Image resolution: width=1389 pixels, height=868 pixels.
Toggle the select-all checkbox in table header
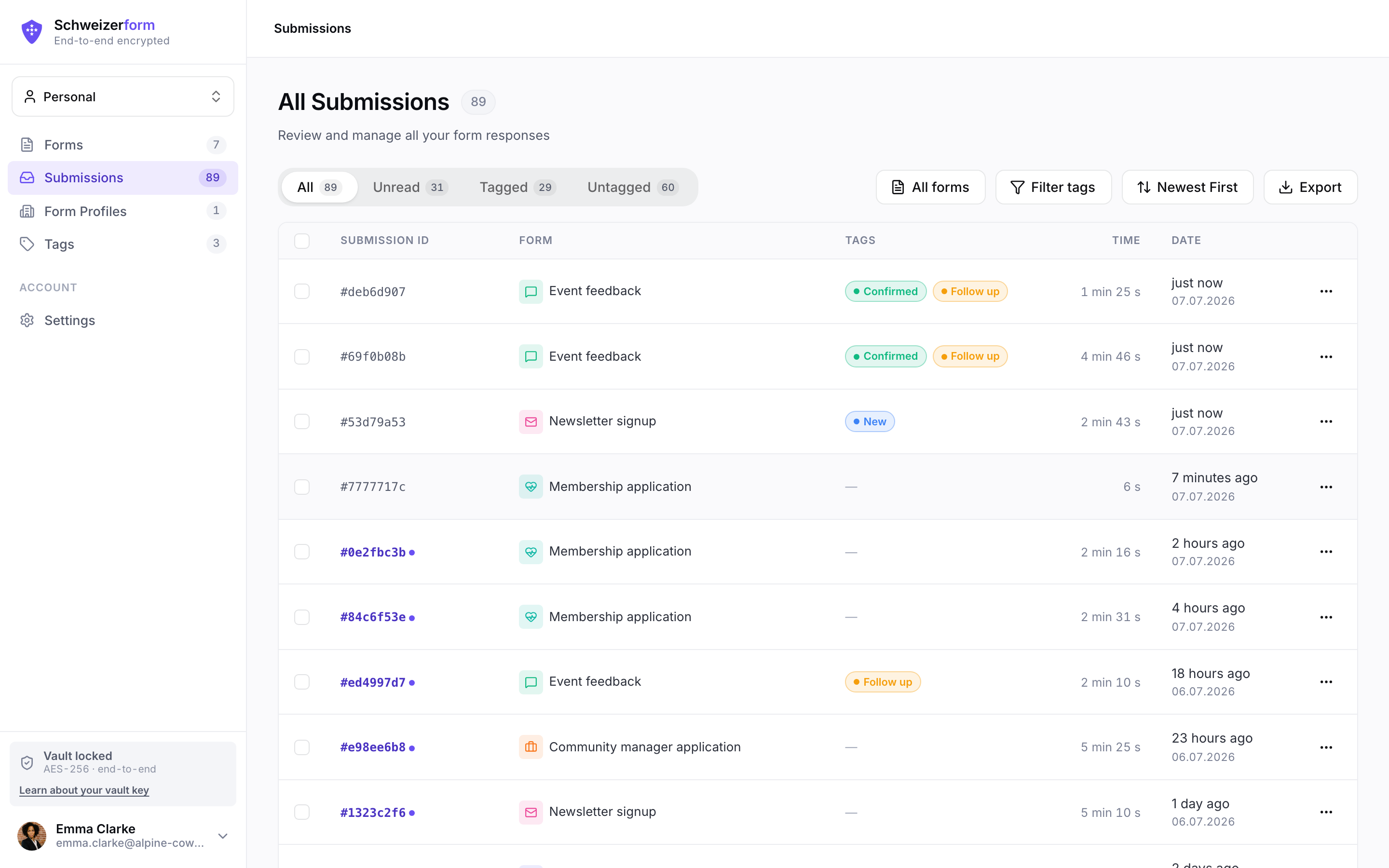click(302, 241)
